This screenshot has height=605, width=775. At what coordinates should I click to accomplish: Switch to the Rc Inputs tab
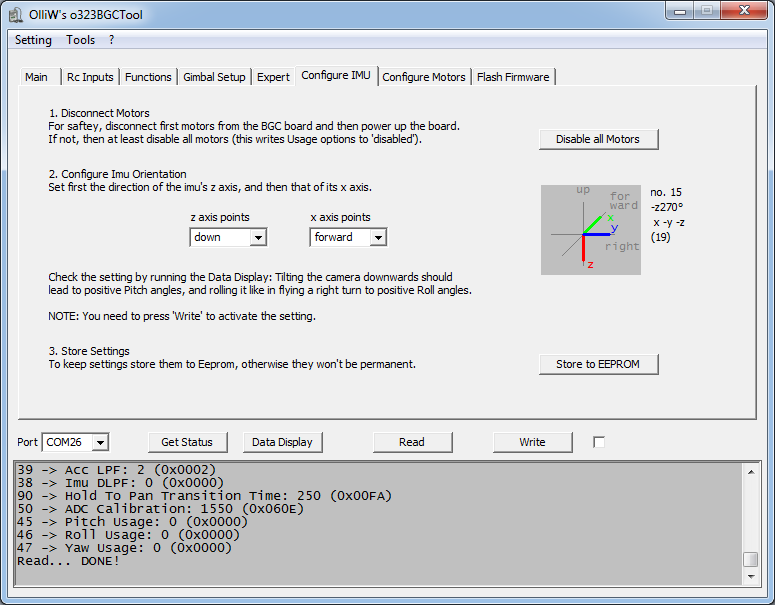[90, 77]
